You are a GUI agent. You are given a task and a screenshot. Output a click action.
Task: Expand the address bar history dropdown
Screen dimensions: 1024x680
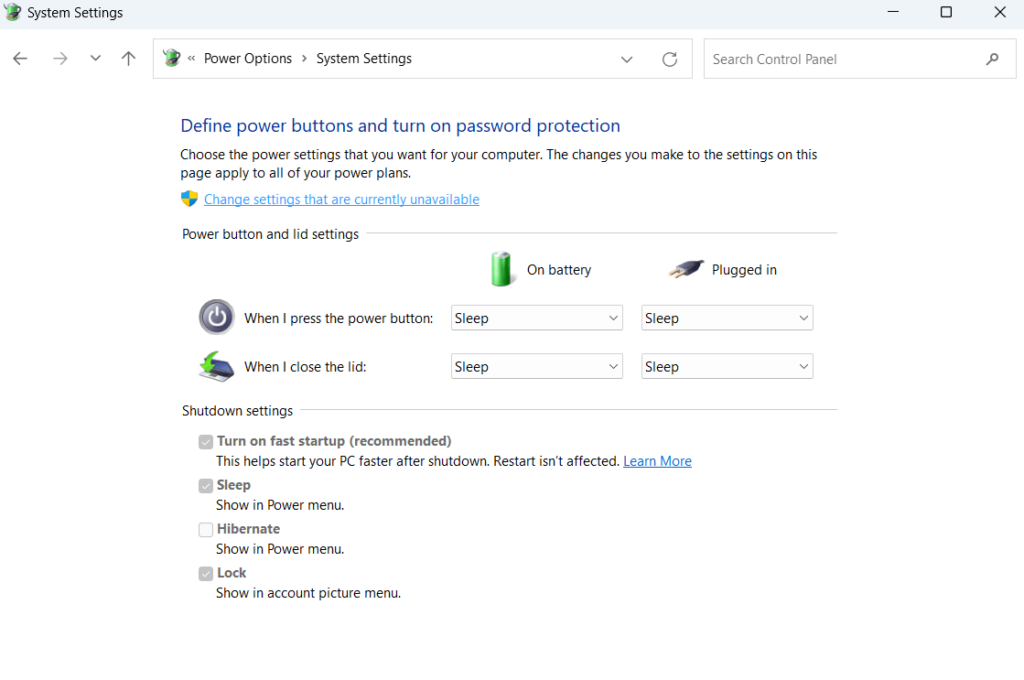pos(626,59)
